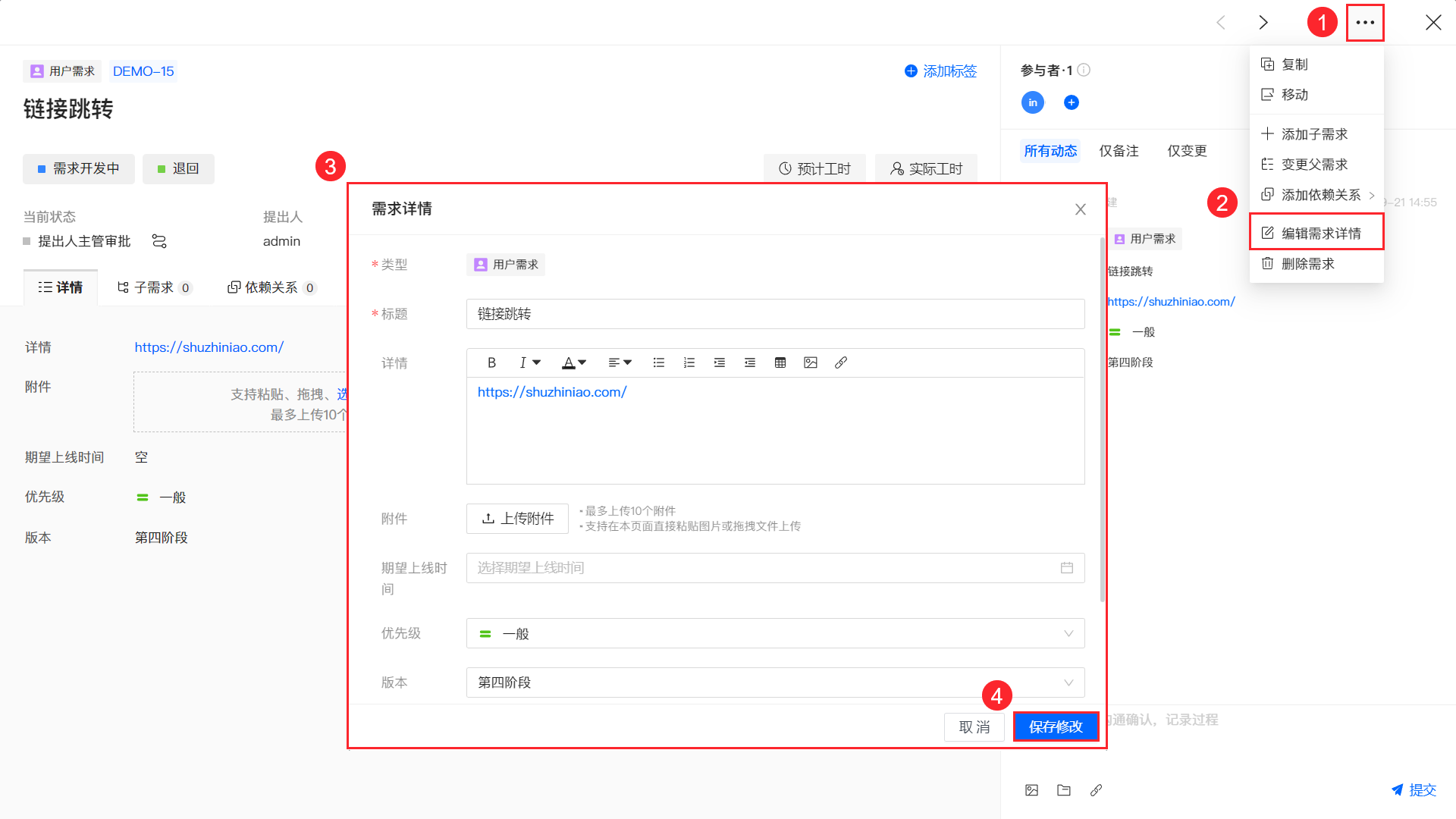Open the font color picker in the editor
Image resolution: width=1456 pixels, height=819 pixels.
coord(570,362)
